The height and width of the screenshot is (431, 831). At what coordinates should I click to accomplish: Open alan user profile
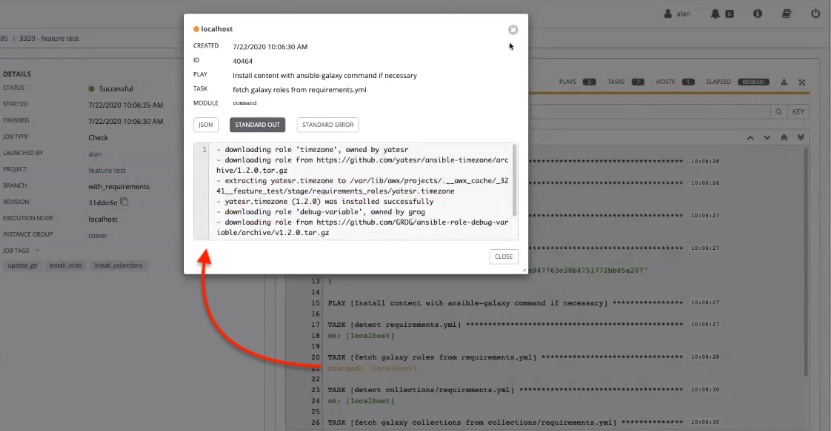[x=677, y=14]
